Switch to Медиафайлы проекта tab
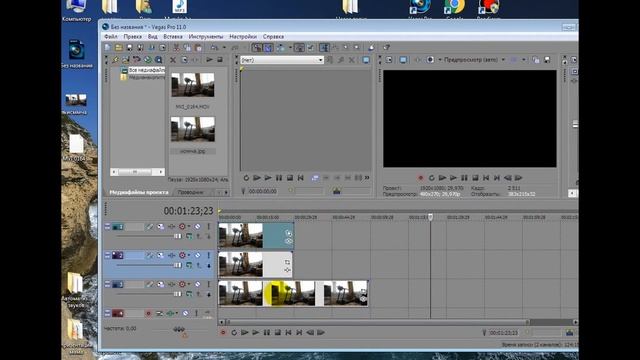640x360 pixels. [139, 192]
